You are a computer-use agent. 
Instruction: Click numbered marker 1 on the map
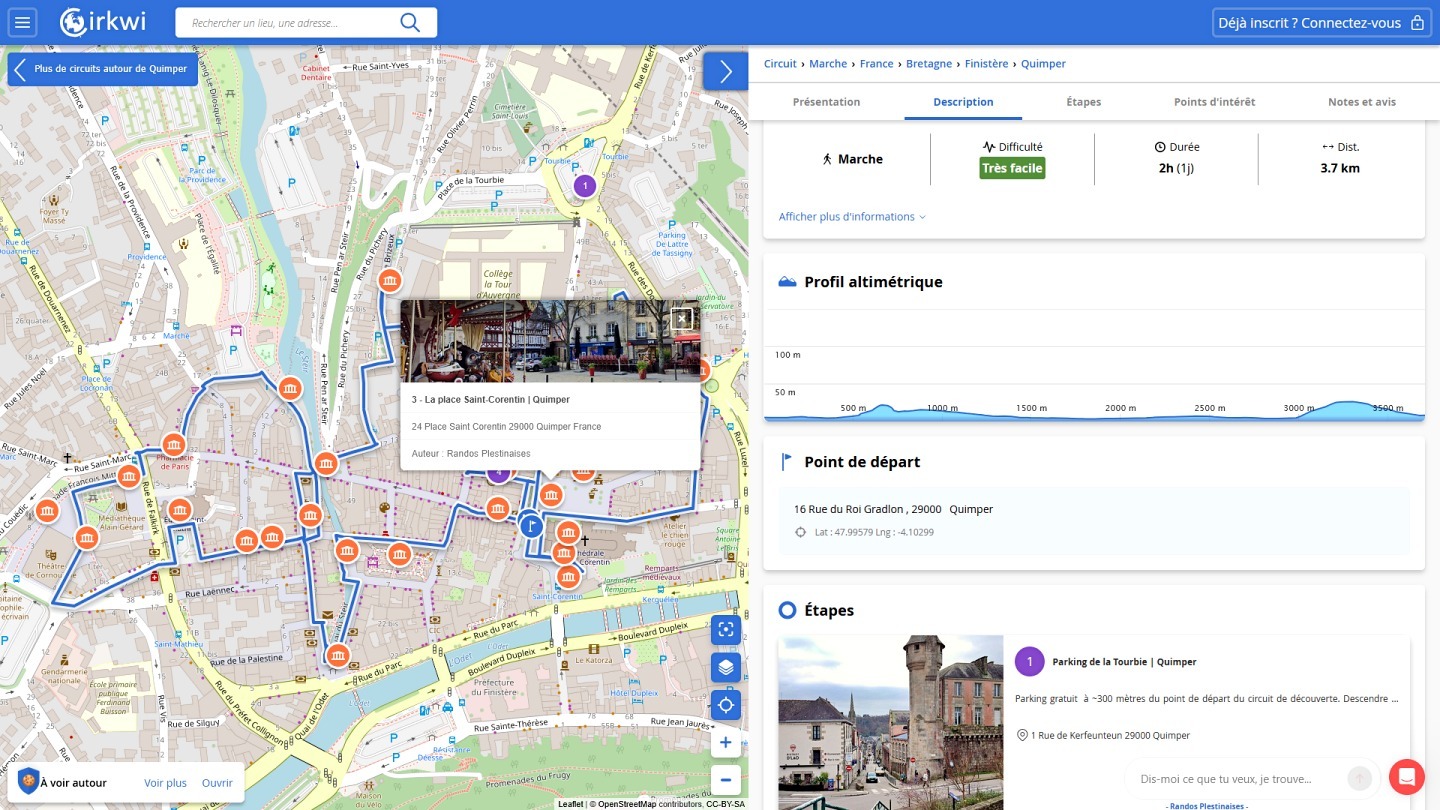(x=583, y=185)
